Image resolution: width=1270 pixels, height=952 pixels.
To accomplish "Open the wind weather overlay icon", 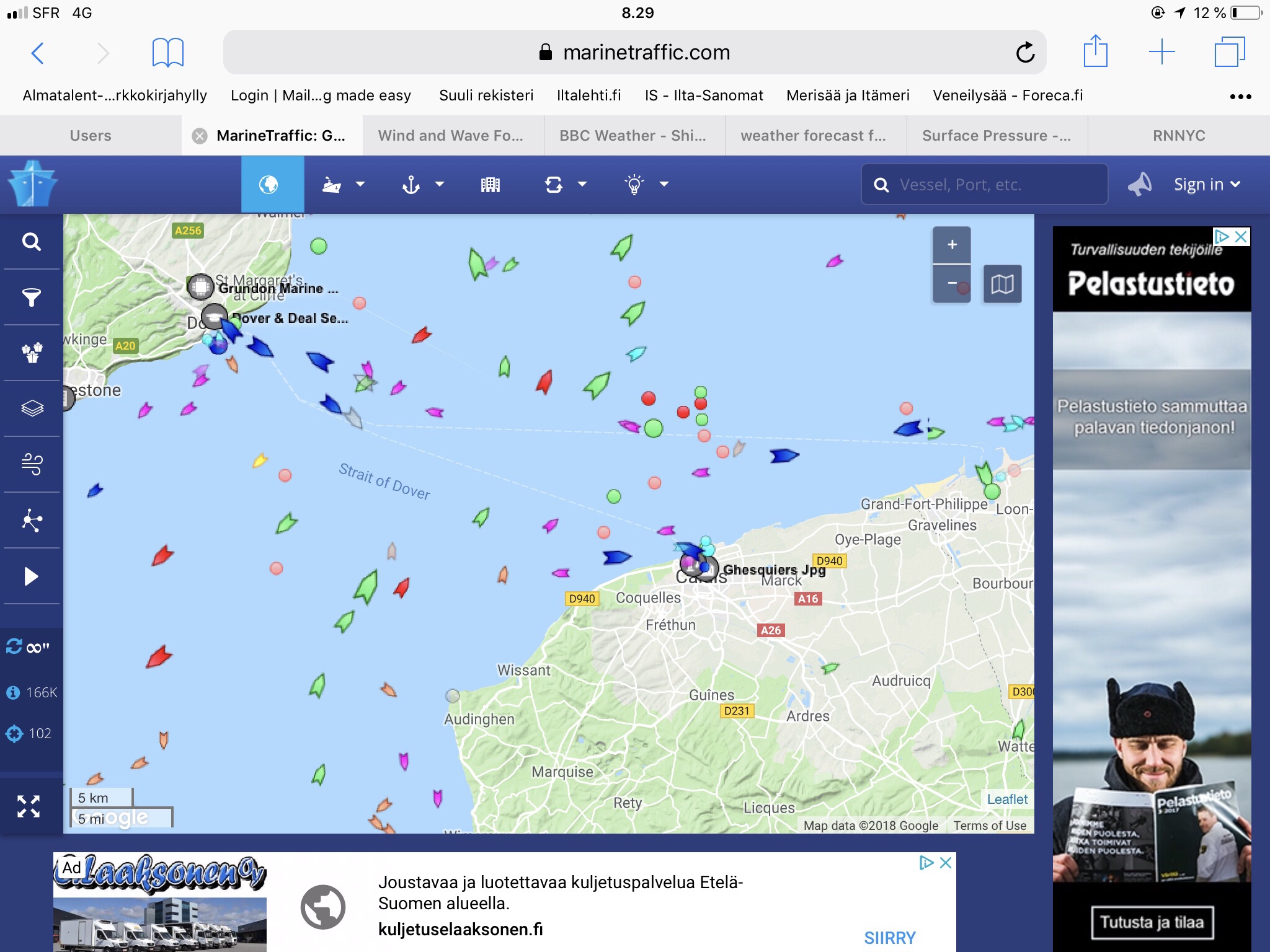I will [x=32, y=464].
